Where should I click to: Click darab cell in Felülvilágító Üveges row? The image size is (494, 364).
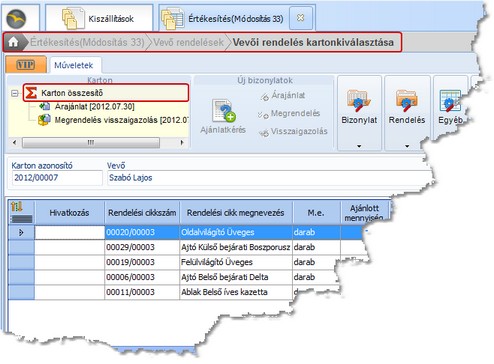point(315,262)
